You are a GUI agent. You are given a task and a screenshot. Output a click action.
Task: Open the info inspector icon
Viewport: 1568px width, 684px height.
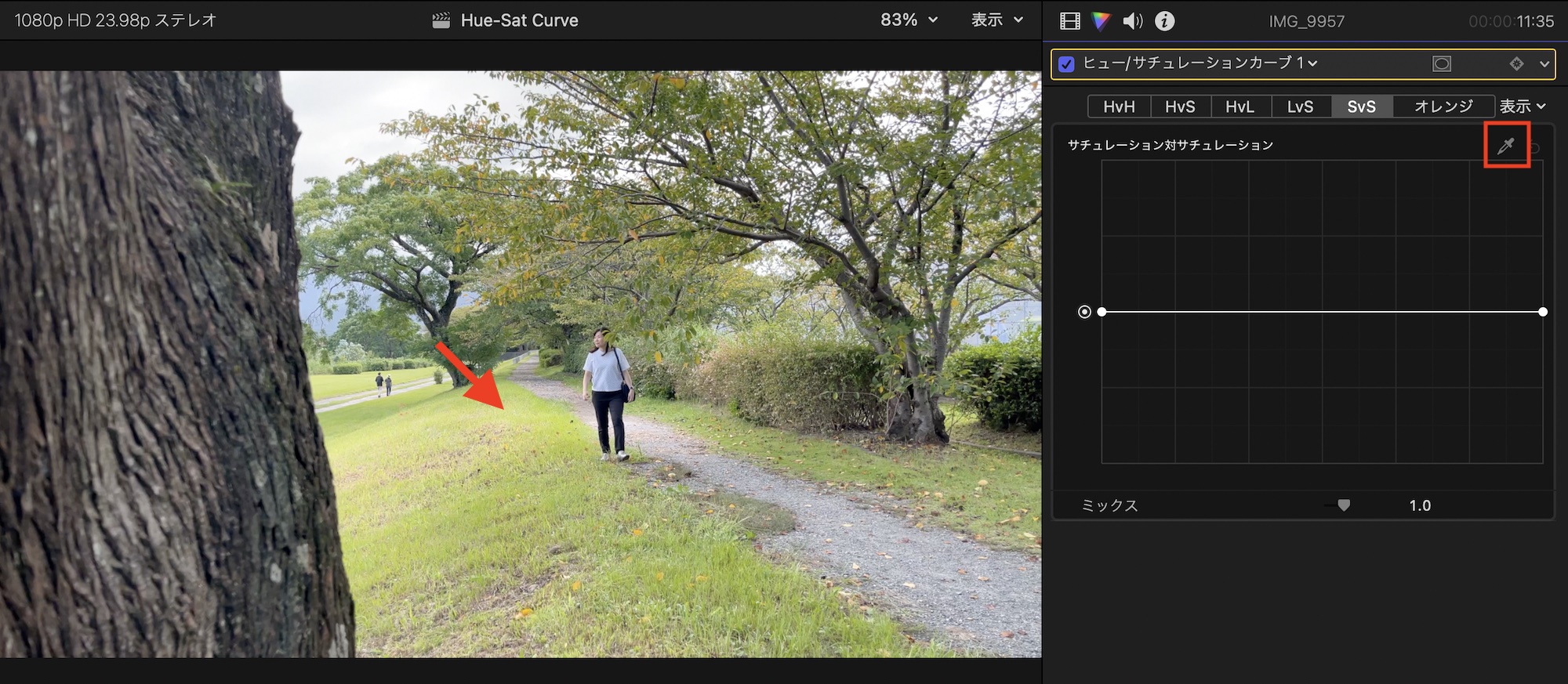(1165, 21)
